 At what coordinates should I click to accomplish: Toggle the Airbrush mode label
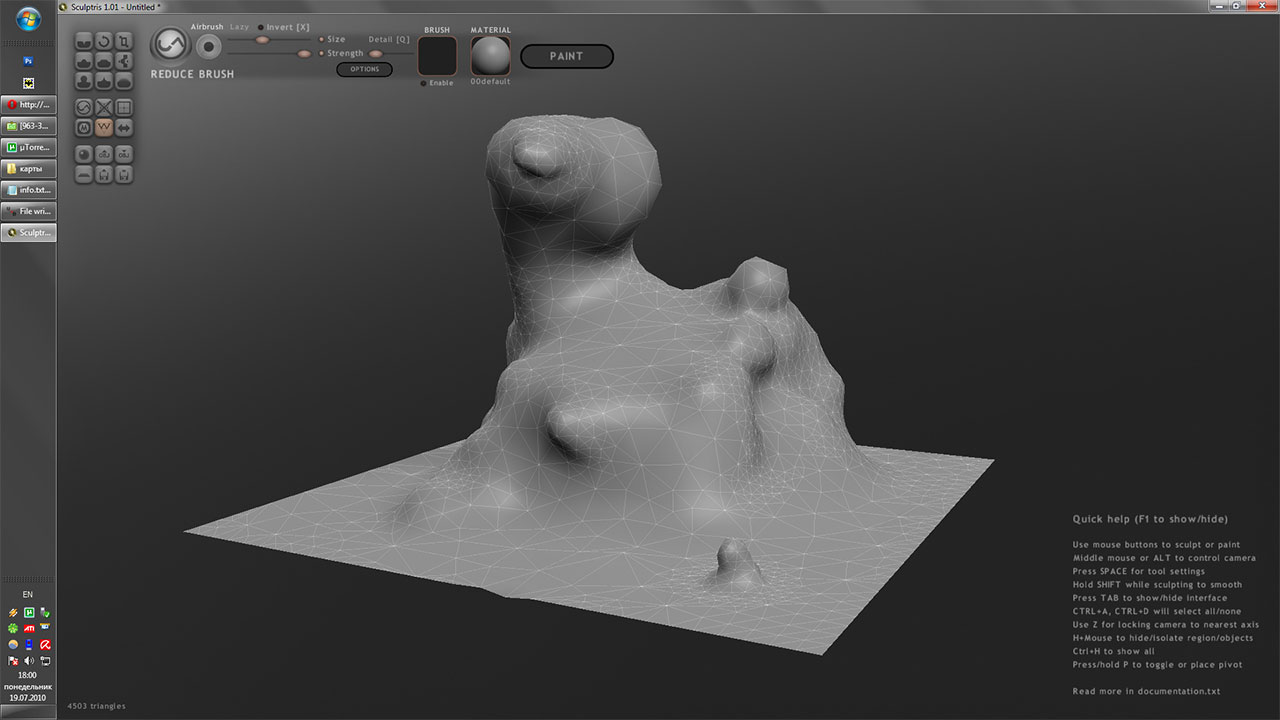(207, 27)
